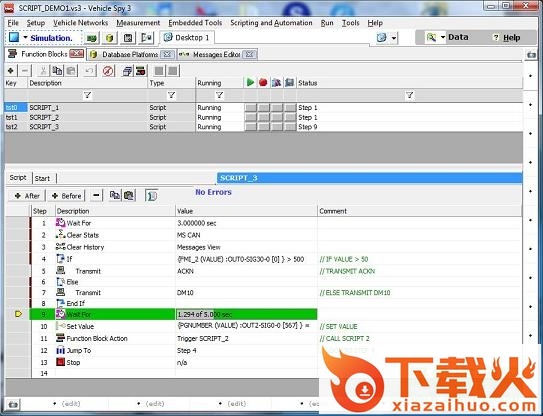Image resolution: width=543 pixels, height=416 pixels.
Task: Click the add function block plus icon
Action: point(10,71)
